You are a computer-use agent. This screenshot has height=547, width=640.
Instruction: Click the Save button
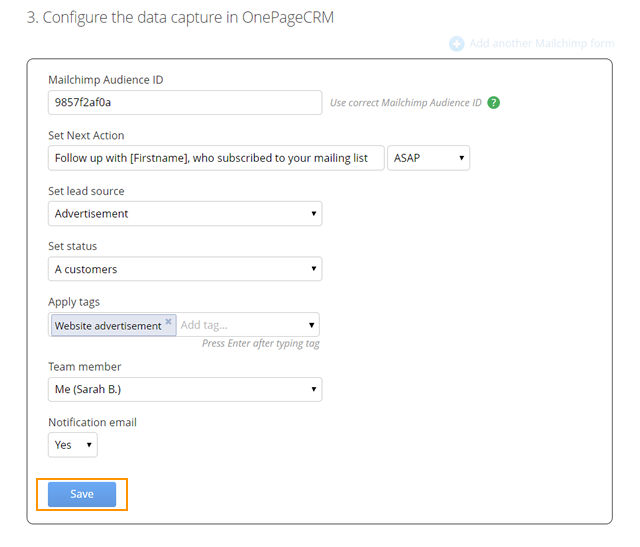point(82,494)
